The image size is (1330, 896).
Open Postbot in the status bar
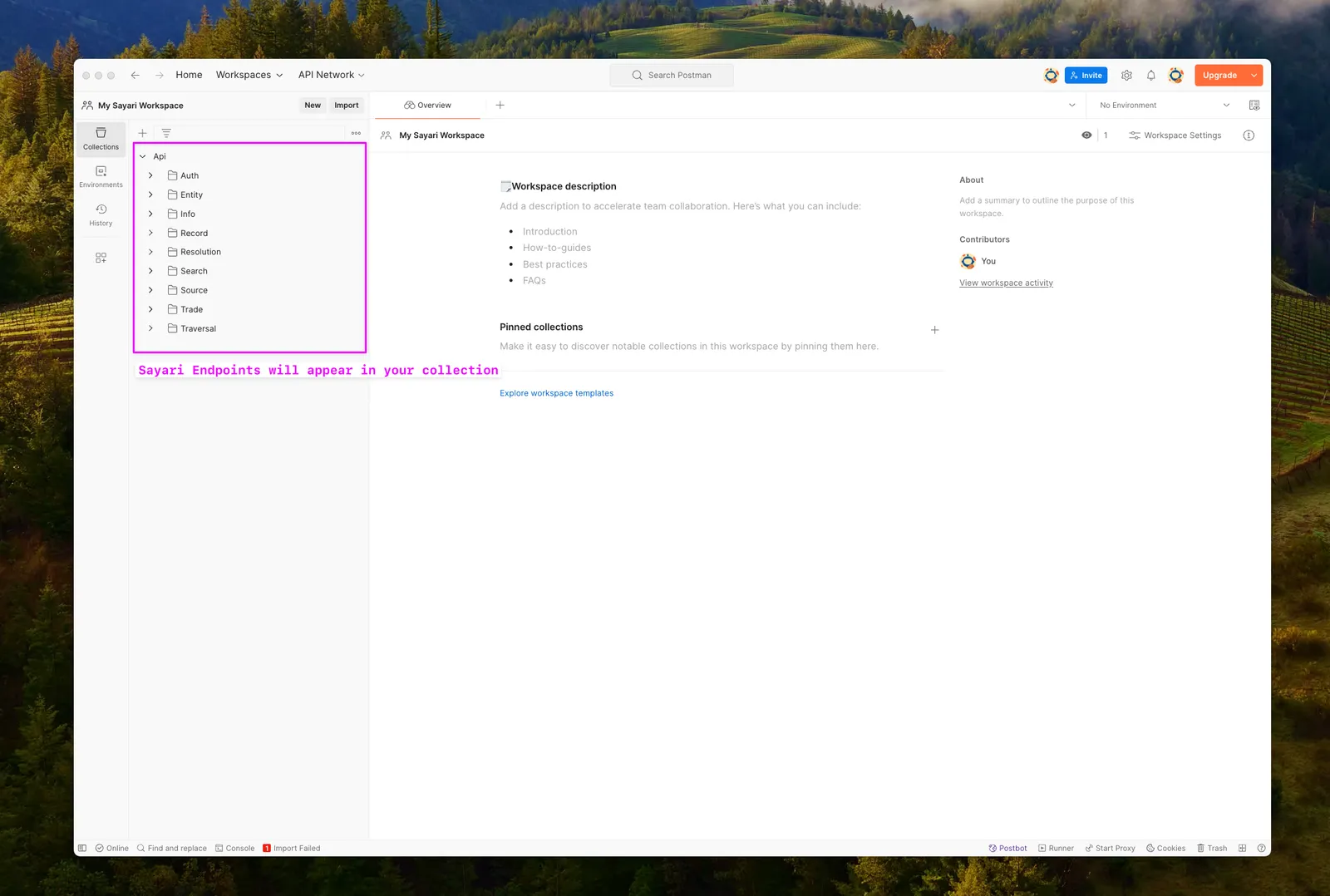[1007, 848]
